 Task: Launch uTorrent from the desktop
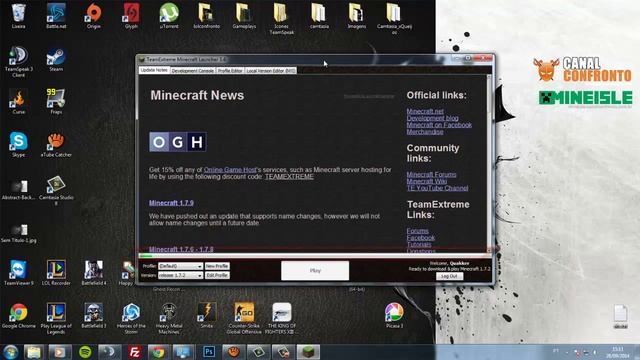[169, 16]
